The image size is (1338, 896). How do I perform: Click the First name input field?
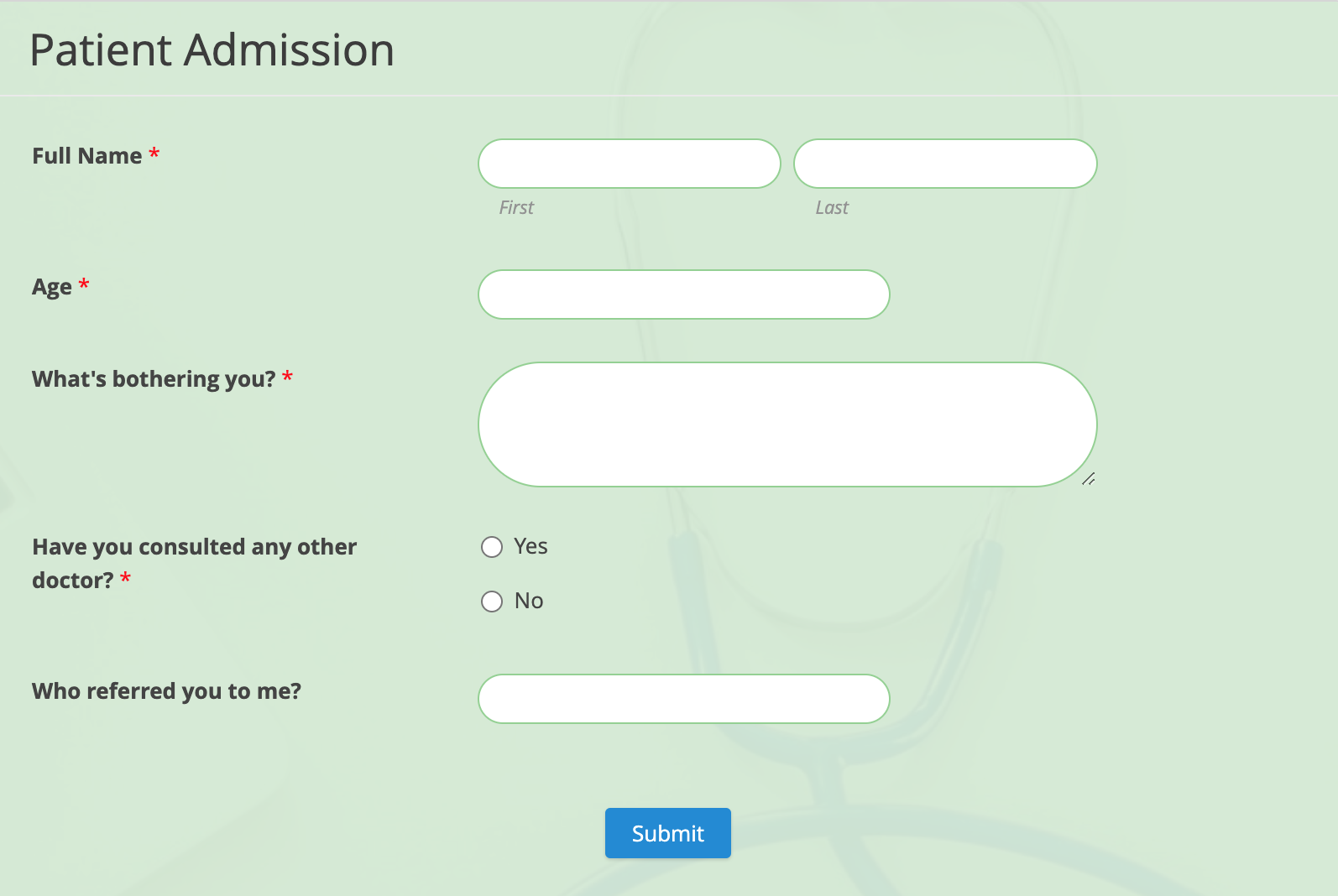(628, 164)
